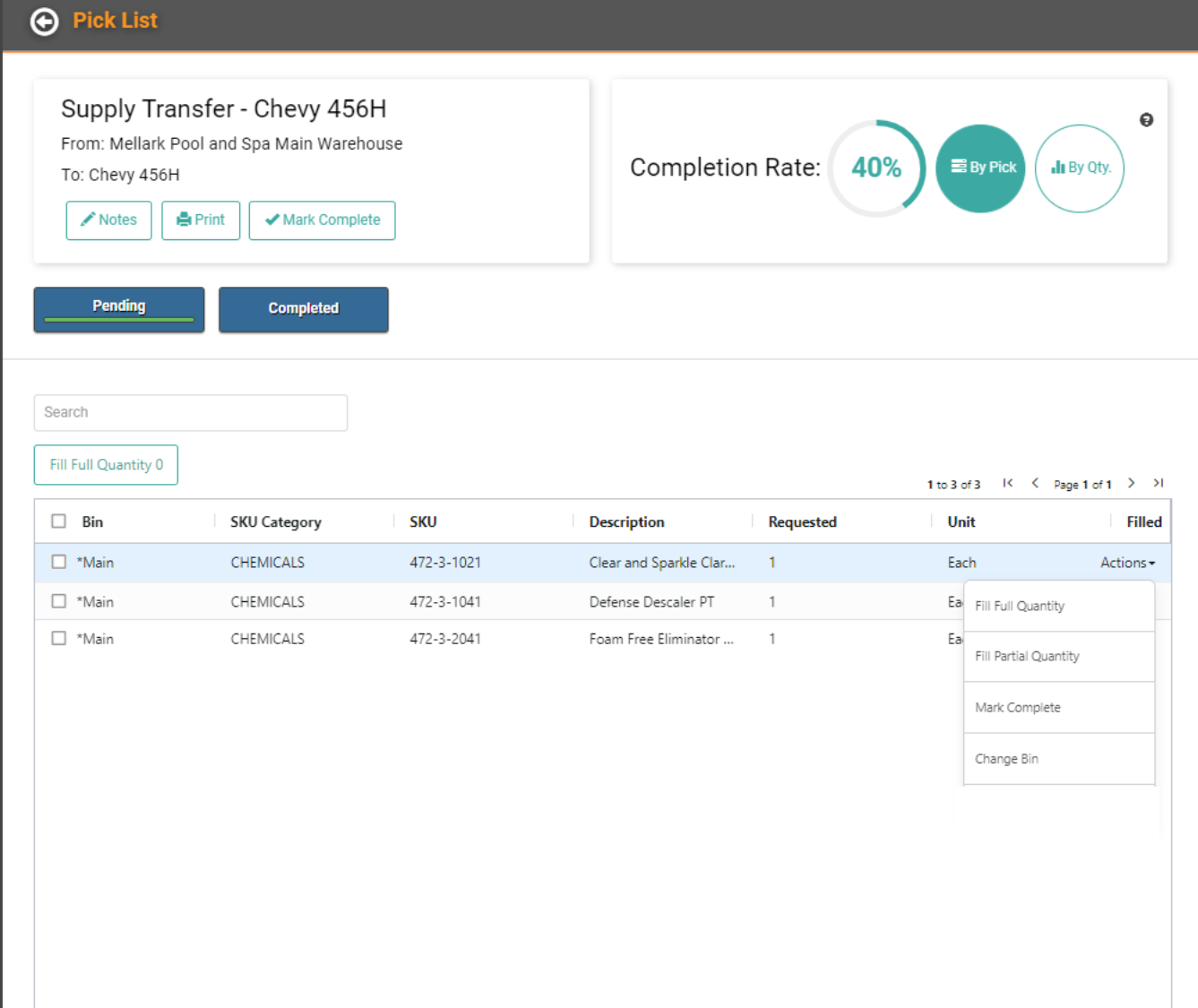The width and height of the screenshot is (1198, 1008).
Task: Select Fill Partial Quantity from the menu
Action: pyautogui.click(x=1027, y=656)
